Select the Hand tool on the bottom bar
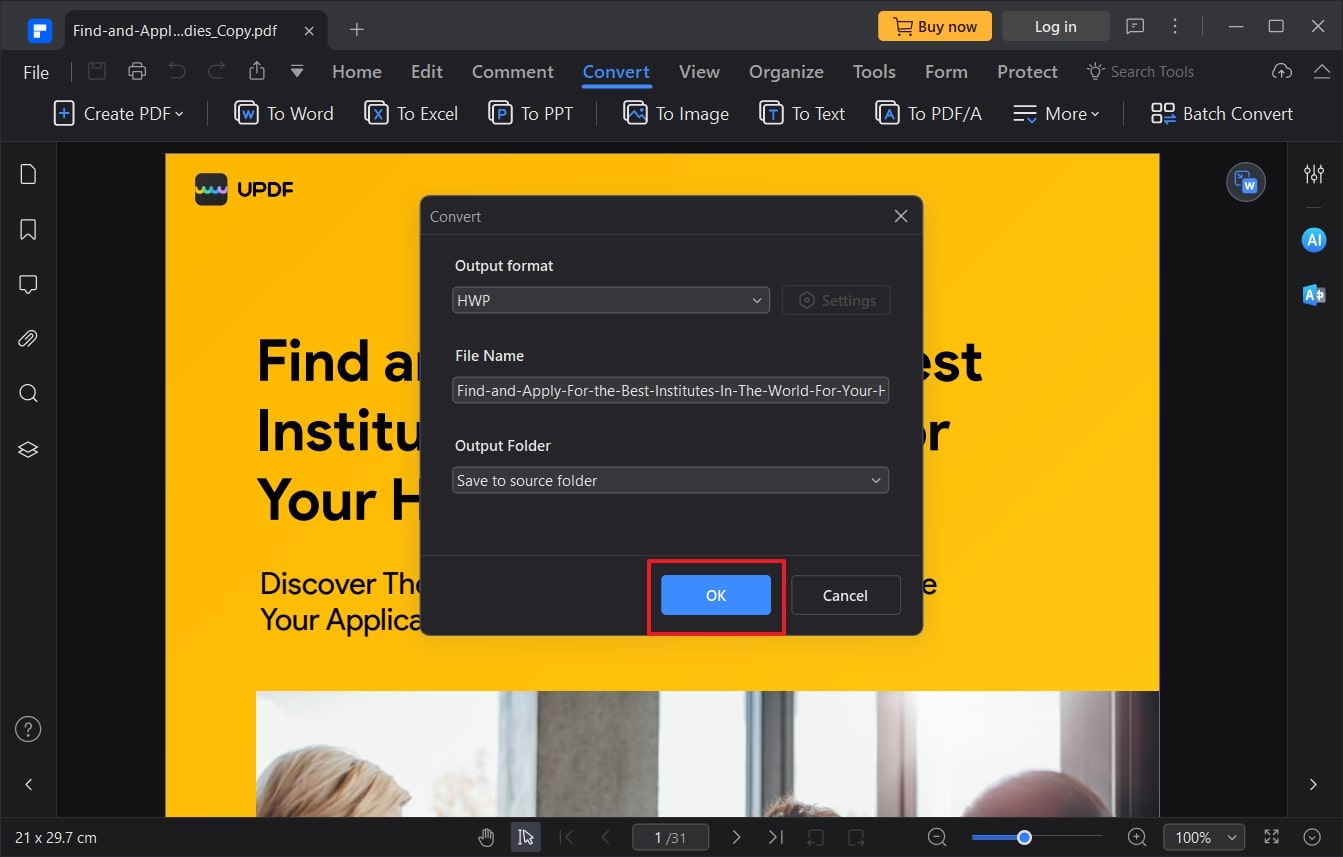The height and width of the screenshot is (857, 1343). [486, 837]
